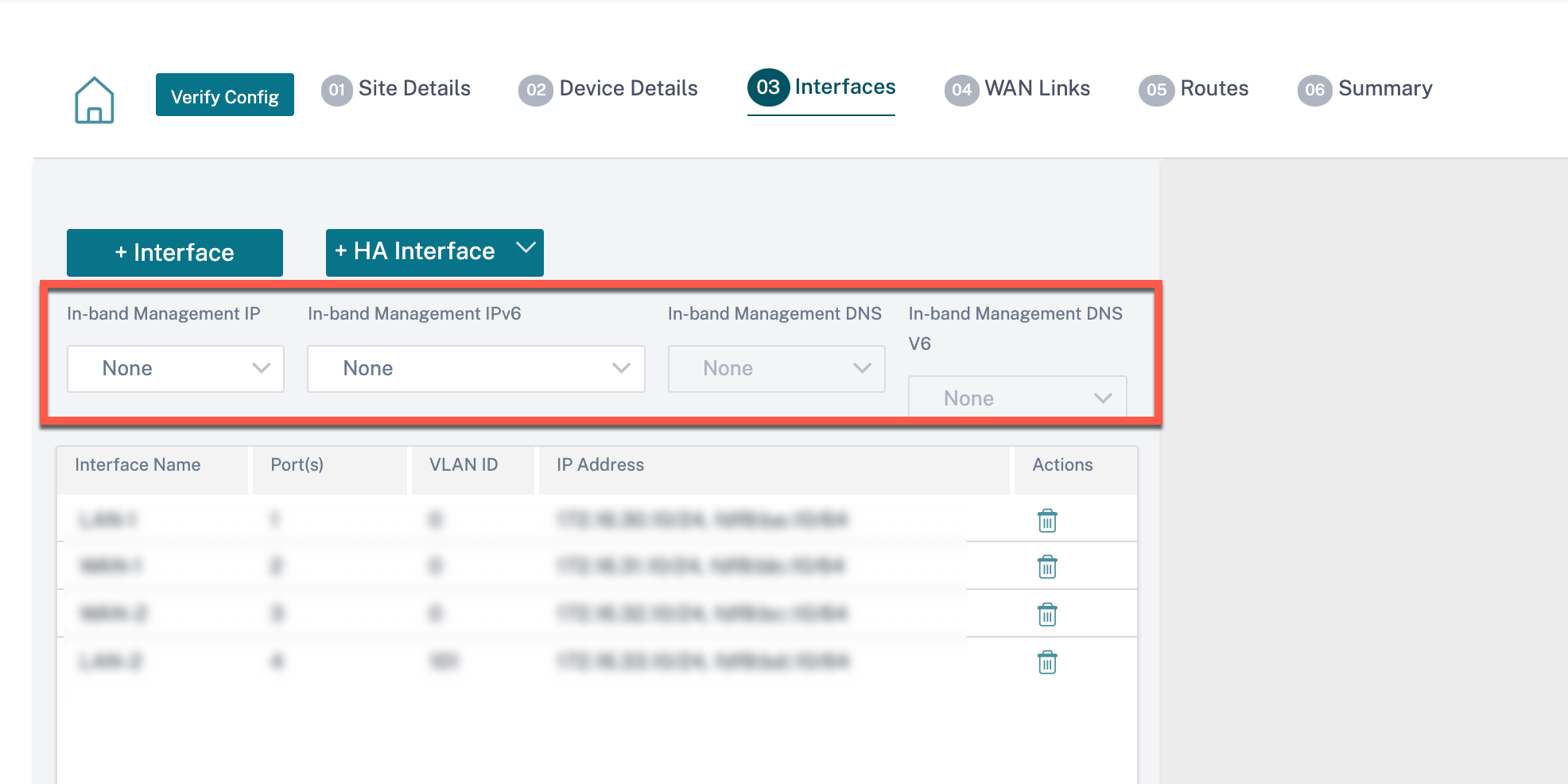The height and width of the screenshot is (784, 1568).
Task: Click the IP Address column header
Action: (x=774, y=470)
